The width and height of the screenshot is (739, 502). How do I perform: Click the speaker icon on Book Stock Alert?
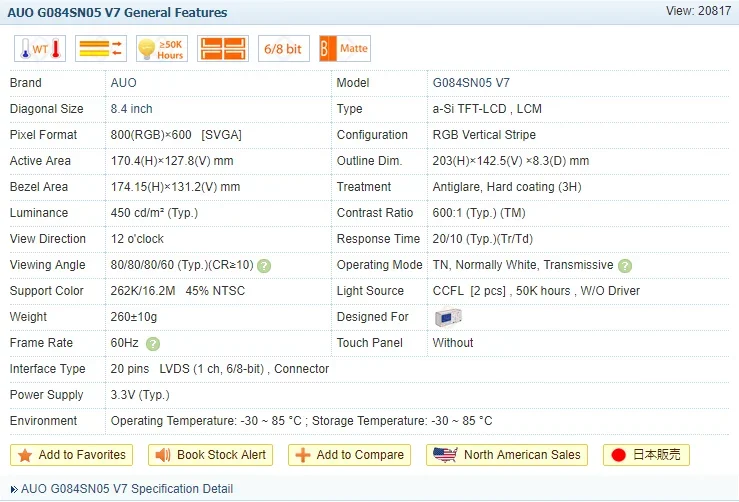163,455
